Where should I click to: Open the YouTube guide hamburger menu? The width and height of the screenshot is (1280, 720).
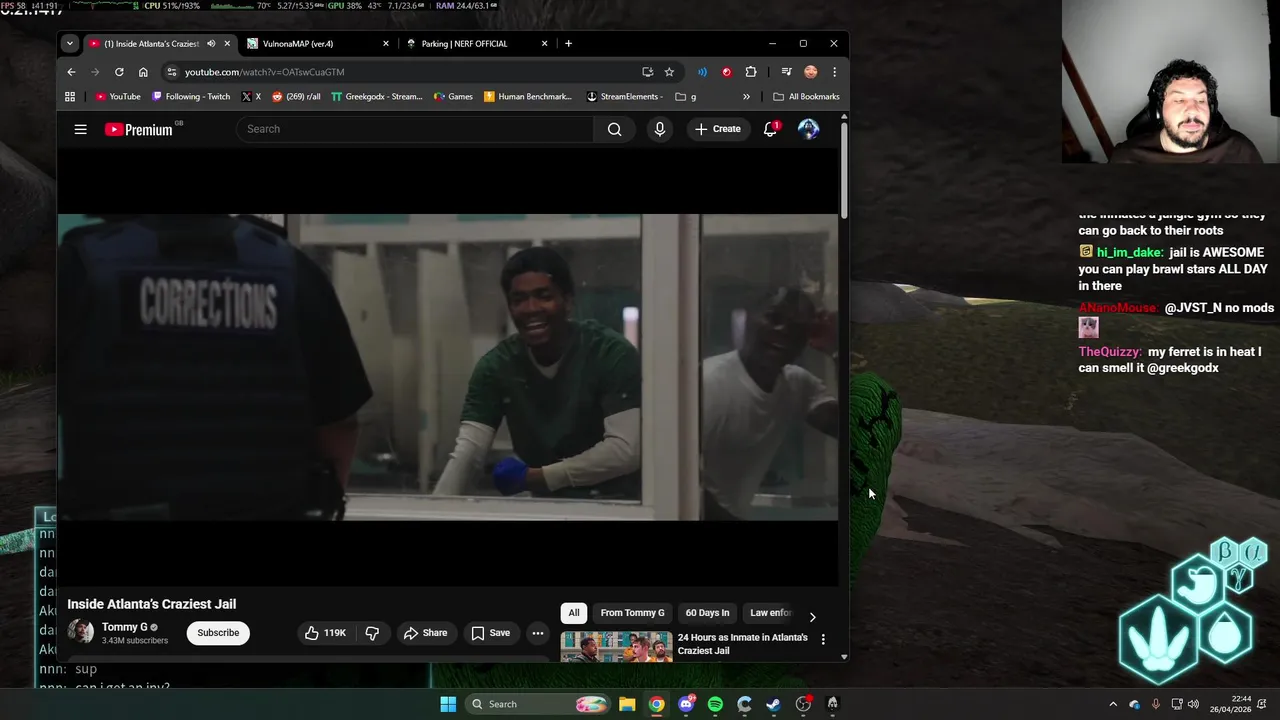point(80,129)
